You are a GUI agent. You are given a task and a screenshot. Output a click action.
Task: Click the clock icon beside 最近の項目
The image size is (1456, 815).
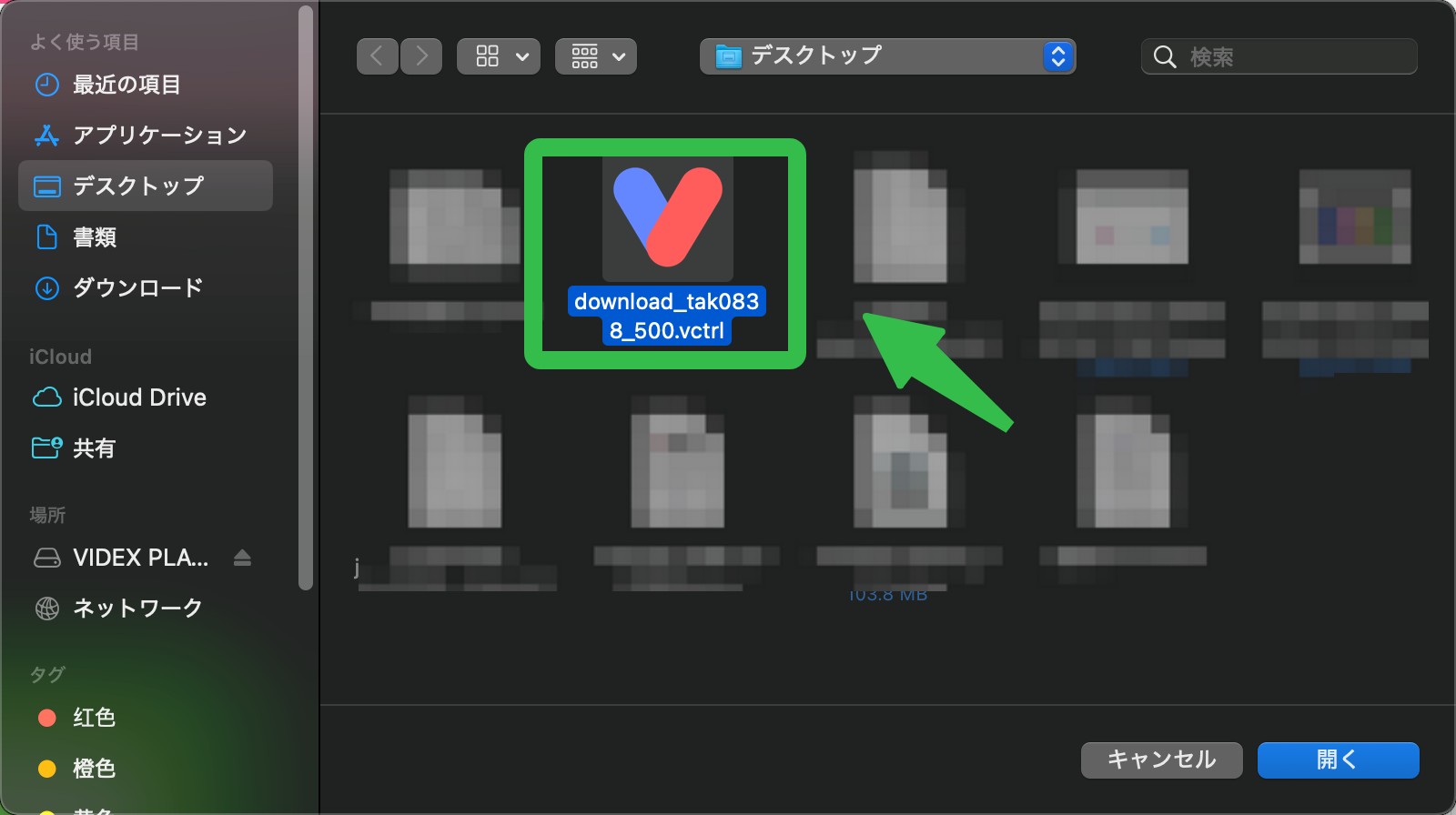(46, 85)
